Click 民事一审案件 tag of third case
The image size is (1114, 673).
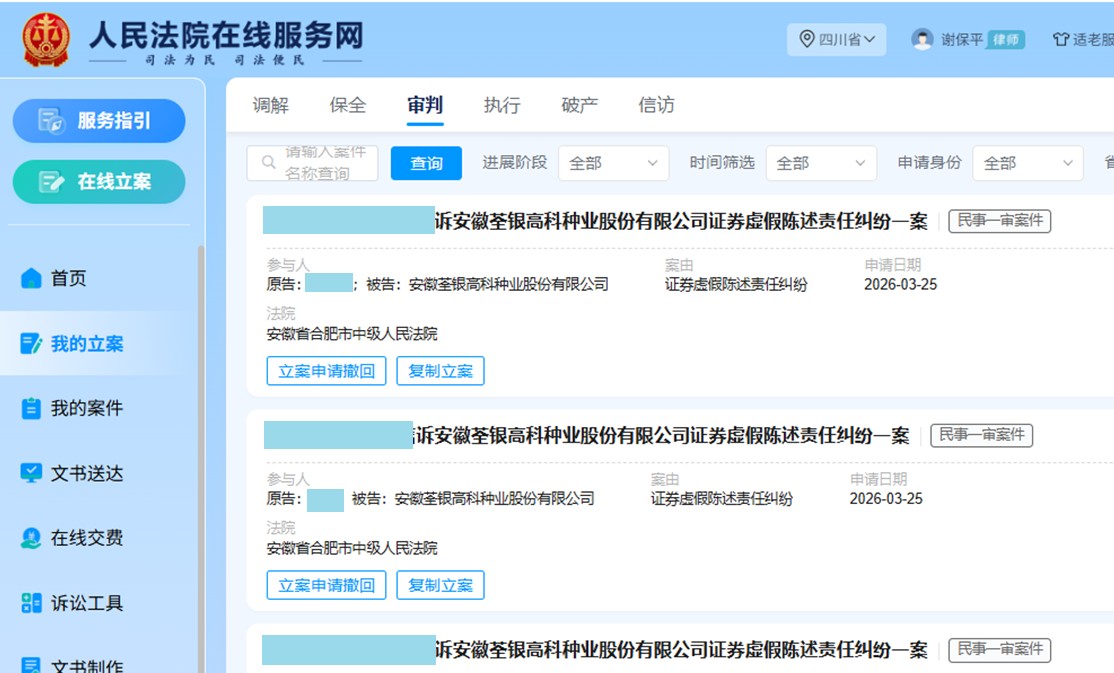tap(1000, 650)
